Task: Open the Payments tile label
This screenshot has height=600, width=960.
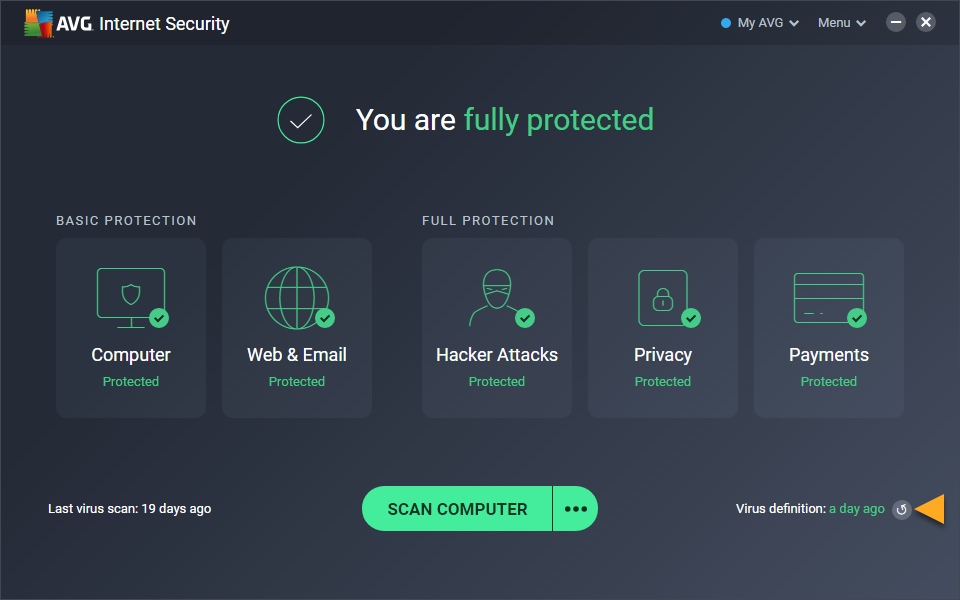Action: 829,355
